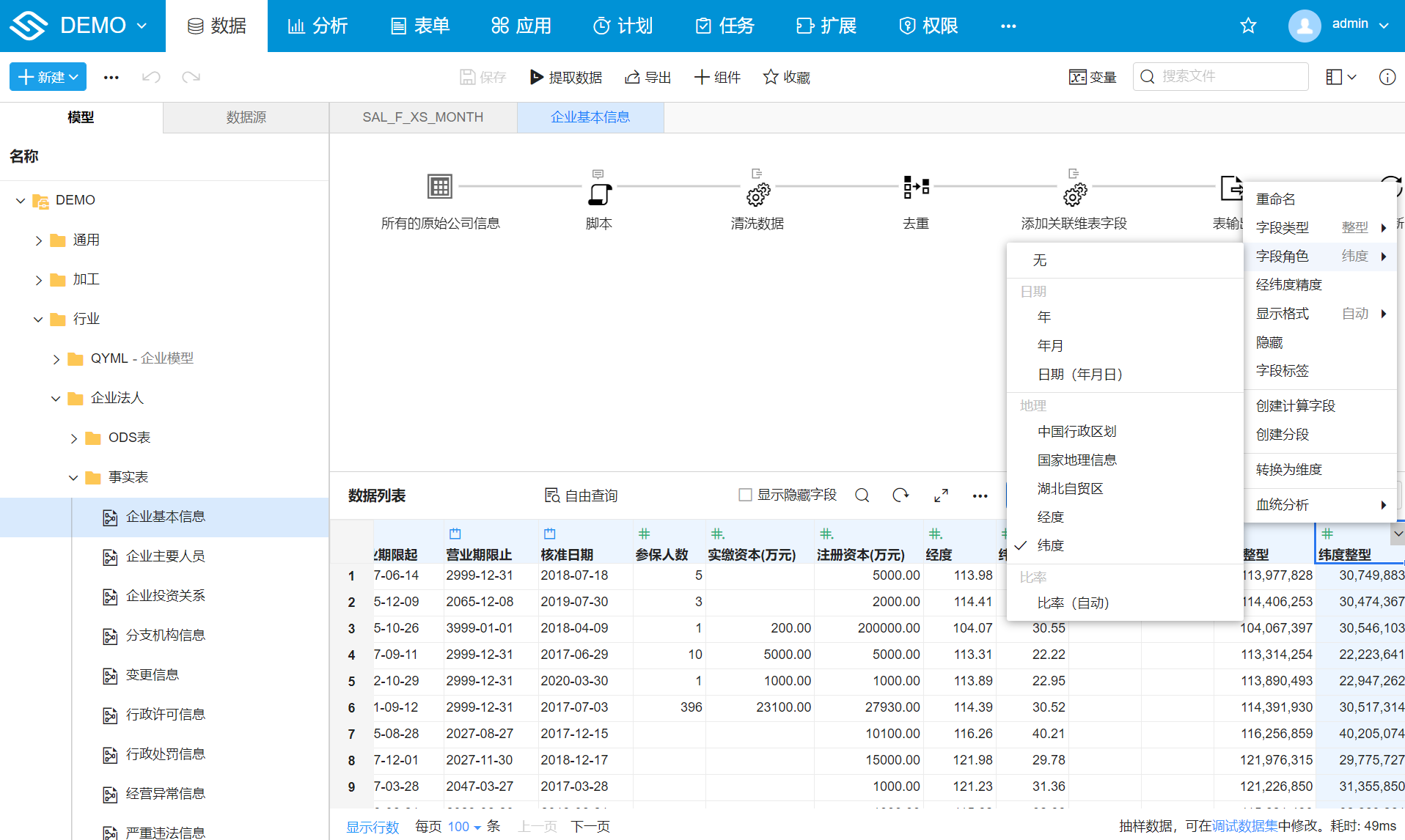Select 经度 in the field role submenu
This screenshot has width=1405, height=840.
point(1050,517)
